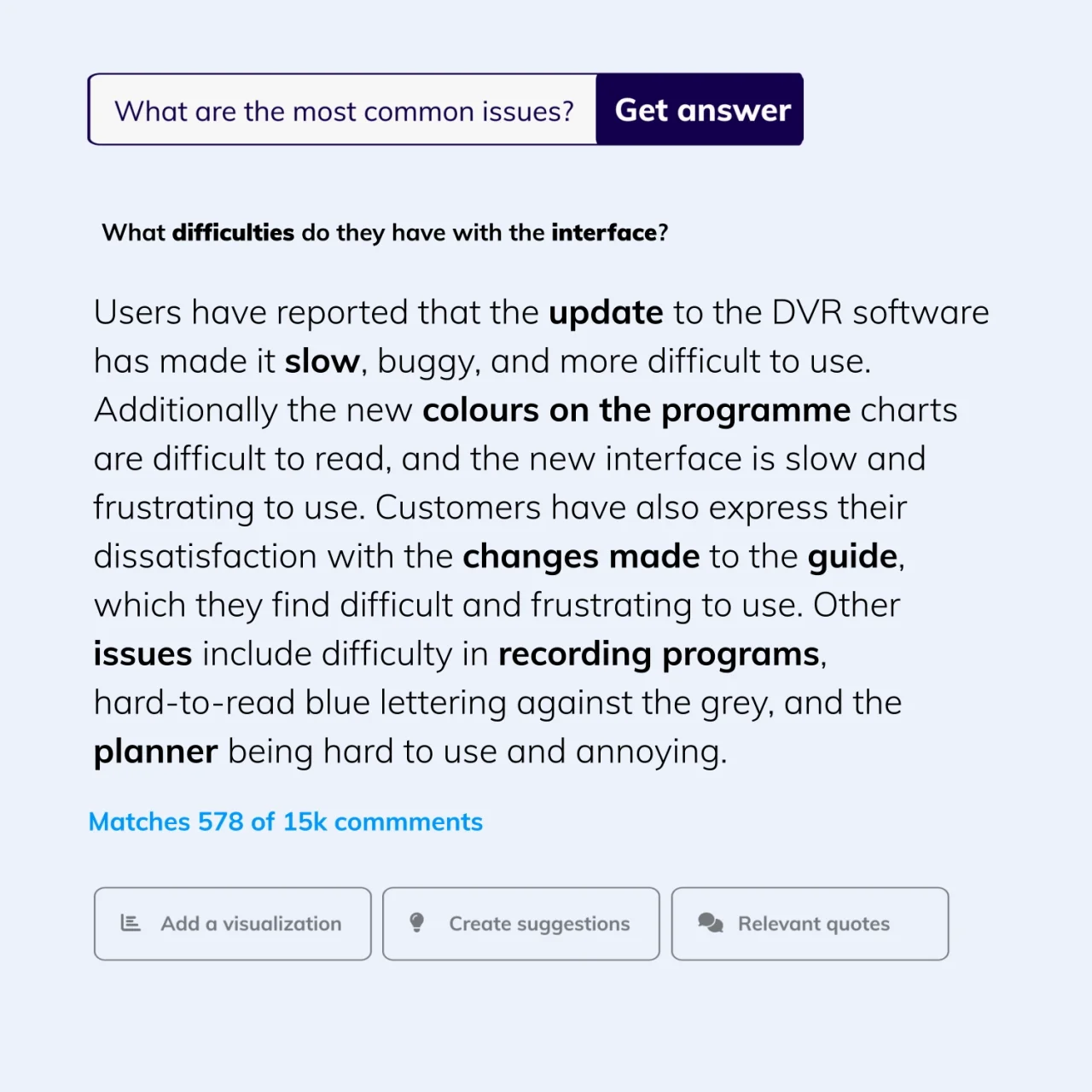Click the speech bubbles quotes icon
Image resolution: width=1092 pixels, height=1092 pixels.
[711, 923]
